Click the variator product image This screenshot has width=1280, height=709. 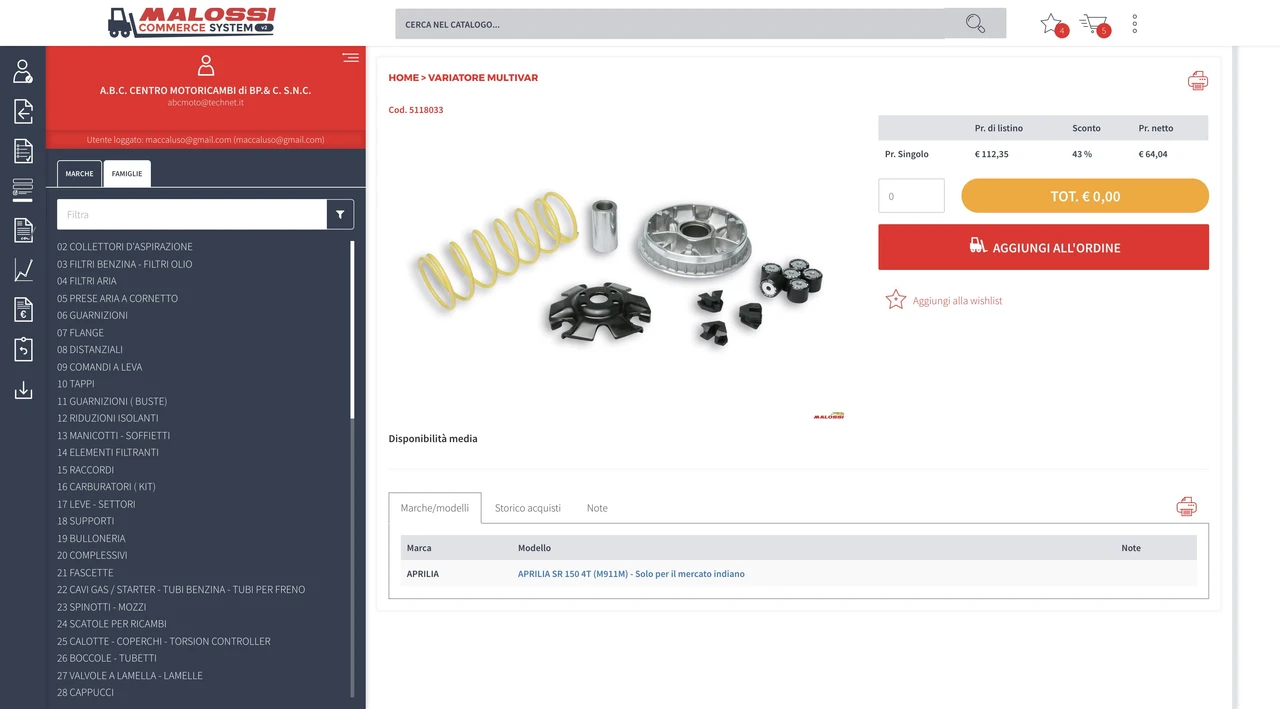[x=618, y=272]
